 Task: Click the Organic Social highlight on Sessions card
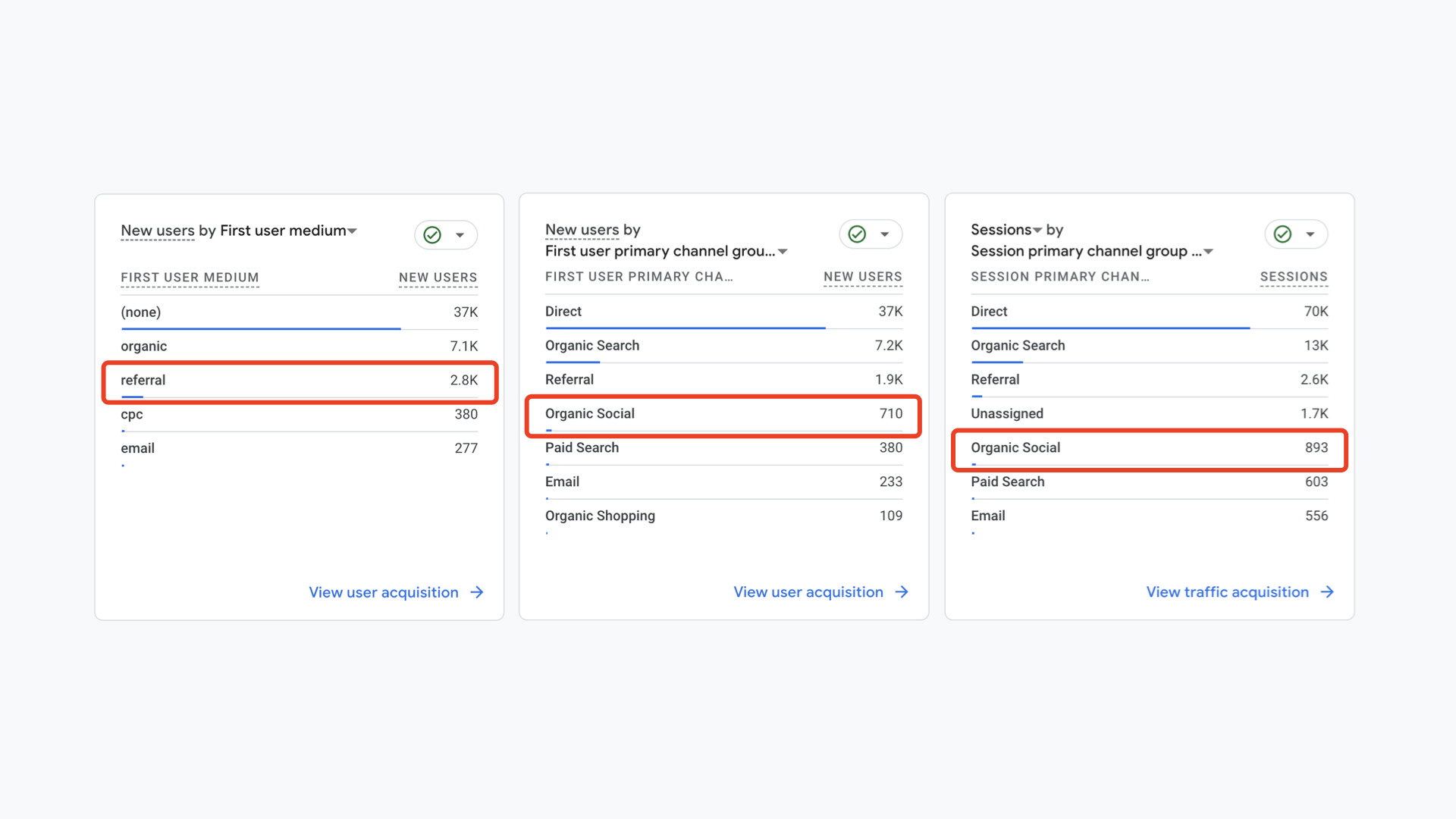tap(1149, 450)
